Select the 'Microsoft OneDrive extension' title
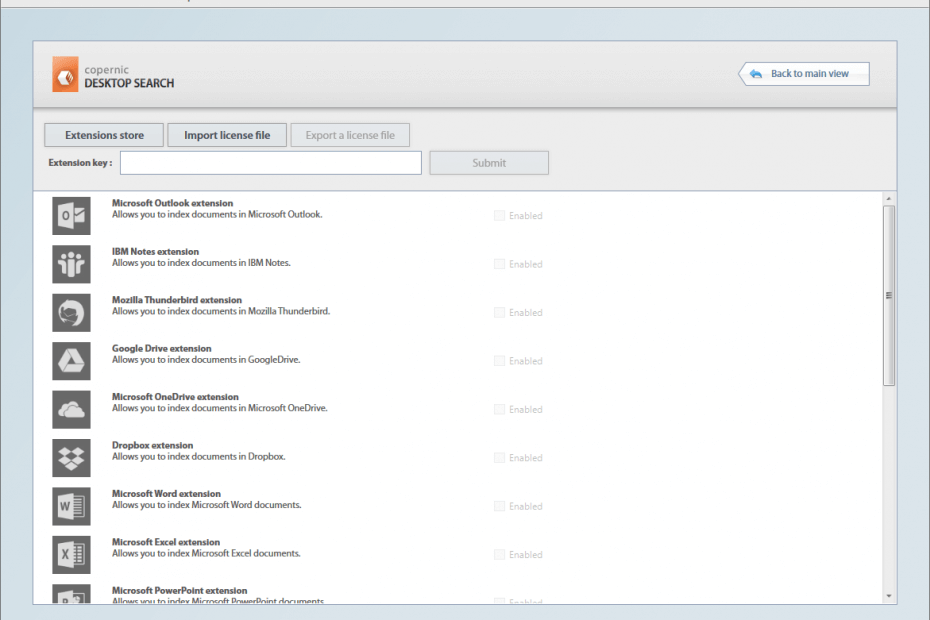This screenshot has height=620, width=930. click(x=175, y=397)
